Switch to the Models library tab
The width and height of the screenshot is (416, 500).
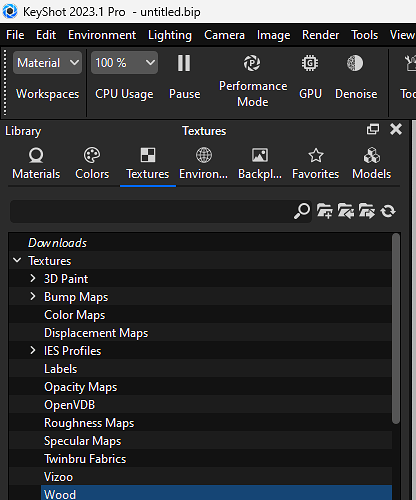click(x=372, y=164)
